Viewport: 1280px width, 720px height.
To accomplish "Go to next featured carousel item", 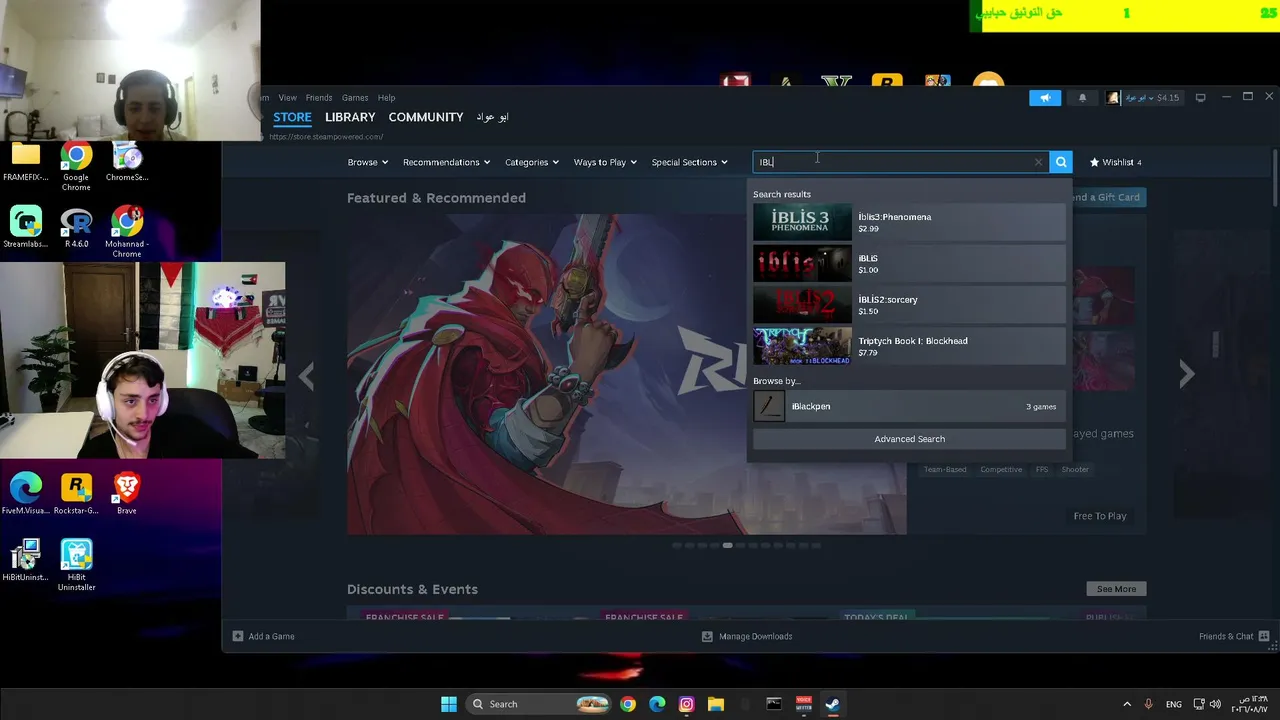I will coord(1186,375).
